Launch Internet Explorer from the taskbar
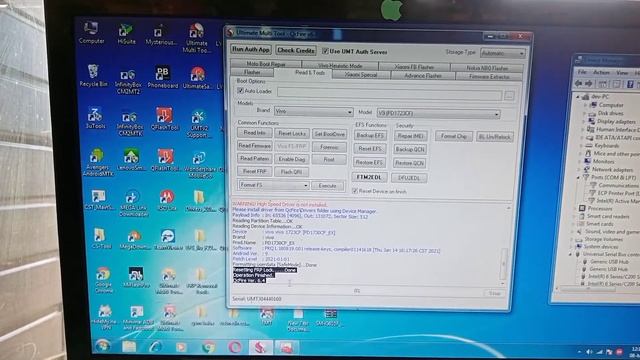 point(156,347)
